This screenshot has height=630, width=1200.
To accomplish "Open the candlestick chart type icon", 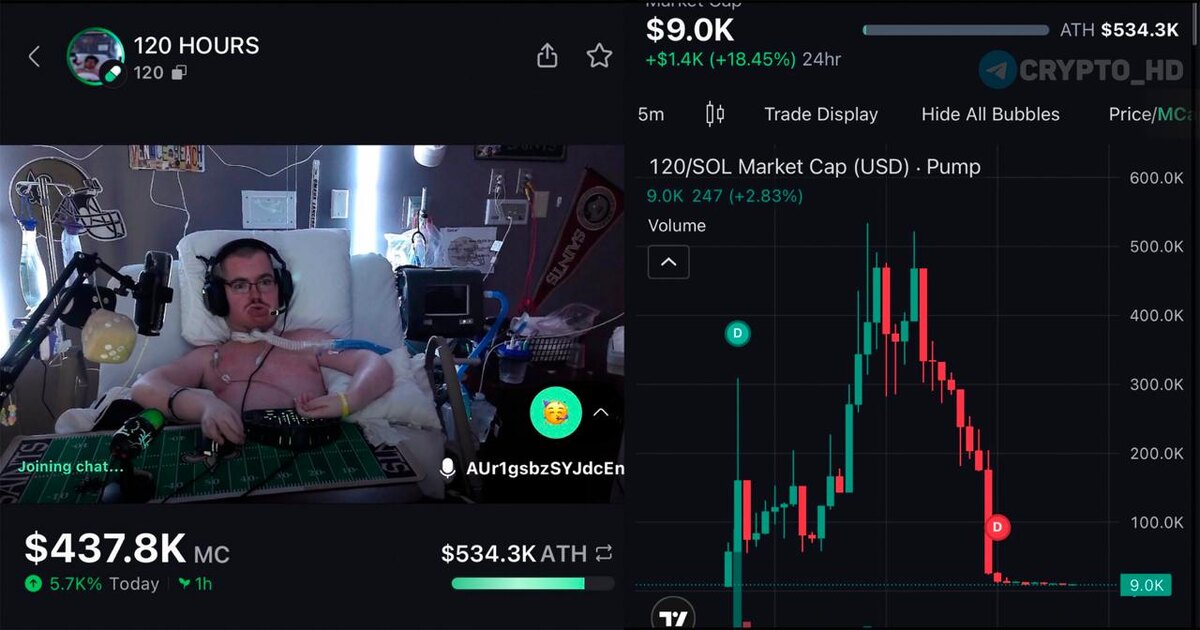I will 715,114.
